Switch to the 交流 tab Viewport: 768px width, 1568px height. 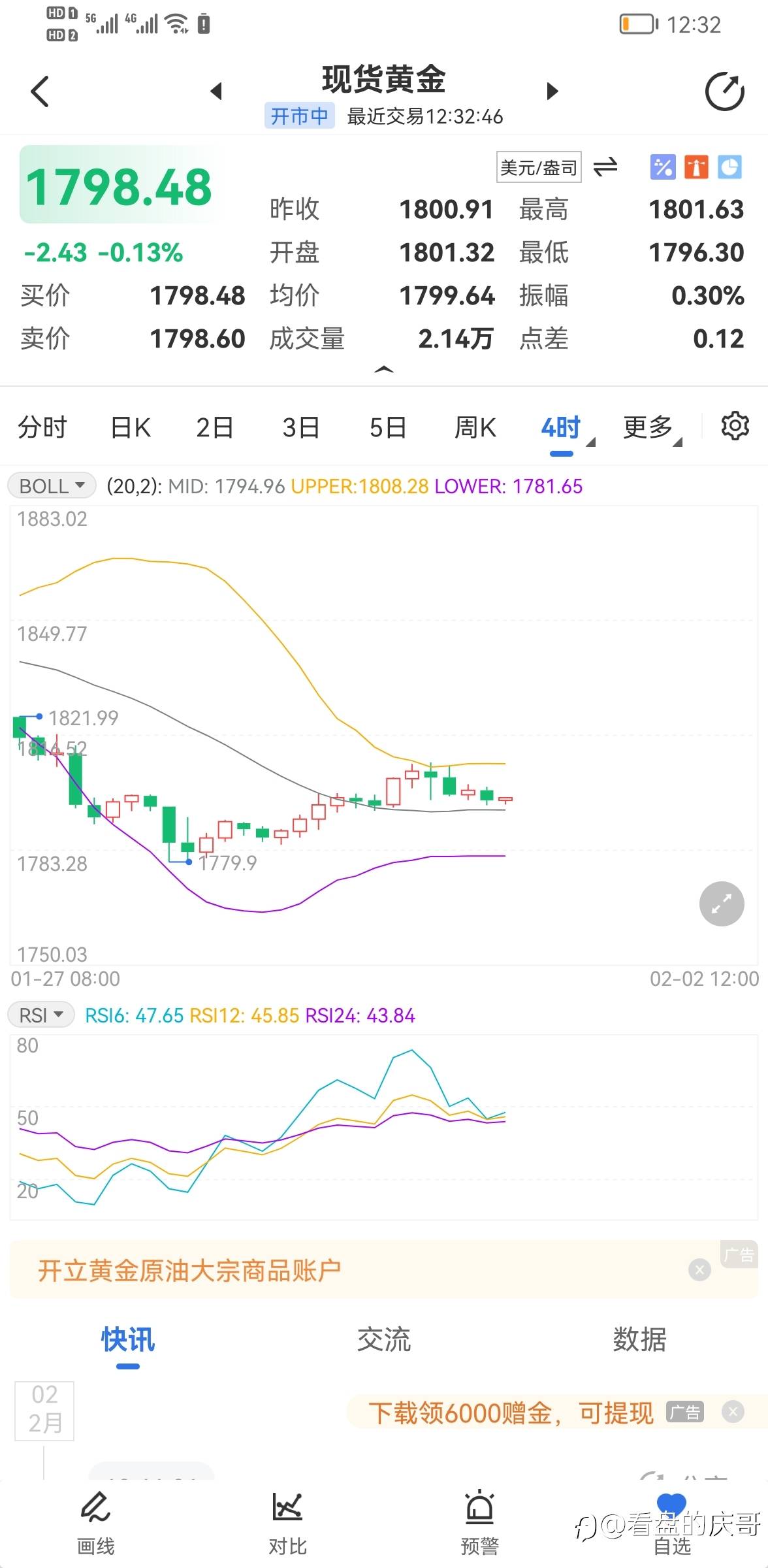(x=384, y=1339)
